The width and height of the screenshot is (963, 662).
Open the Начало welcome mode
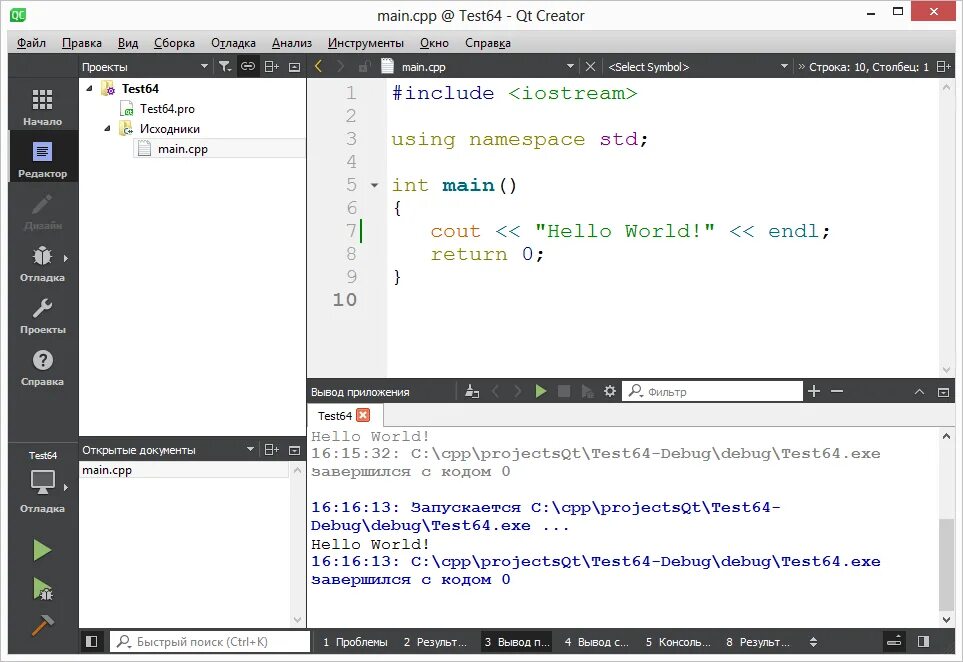[42, 106]
